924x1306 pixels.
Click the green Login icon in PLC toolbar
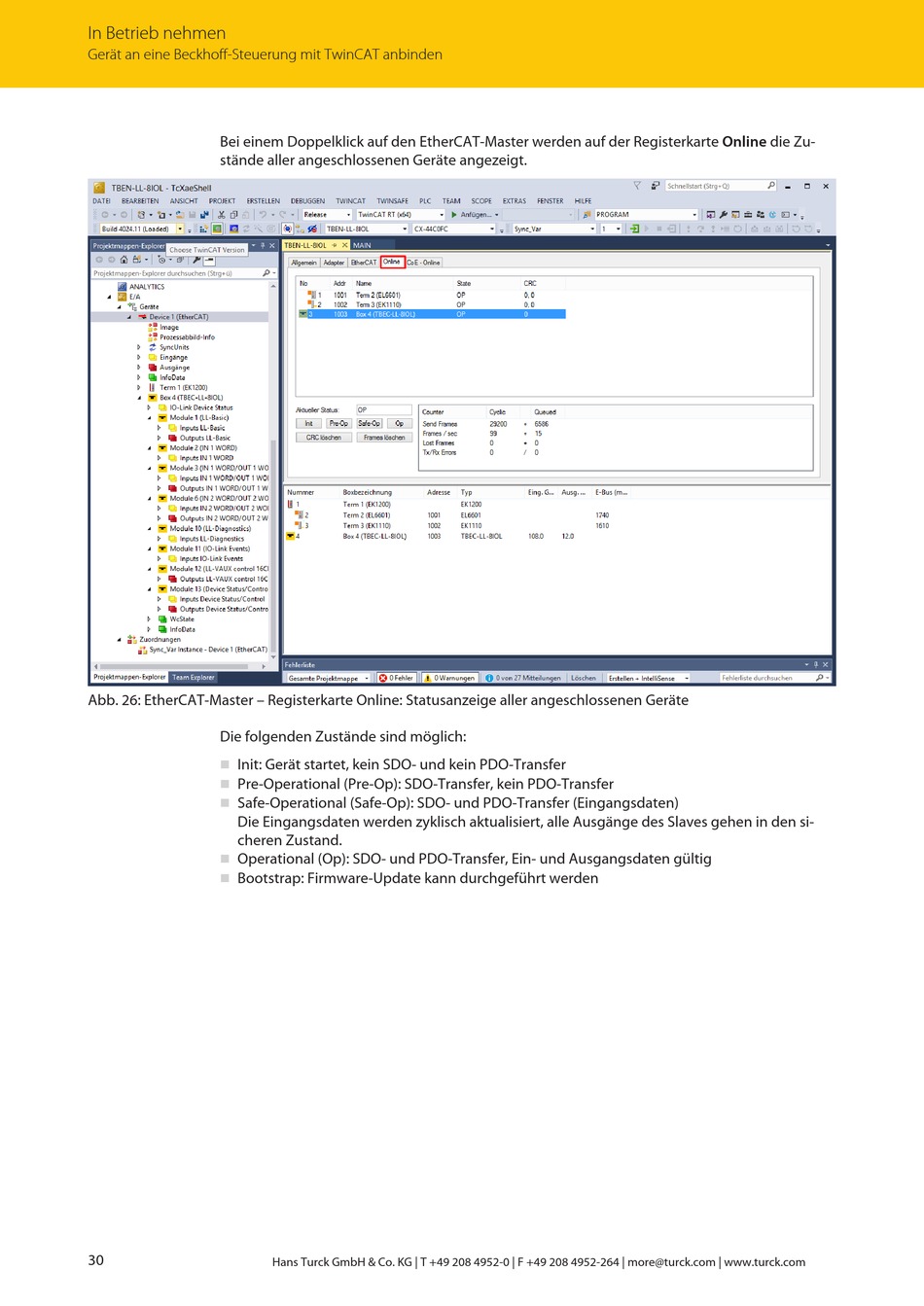pyautogui.click(x=634, y=229)
